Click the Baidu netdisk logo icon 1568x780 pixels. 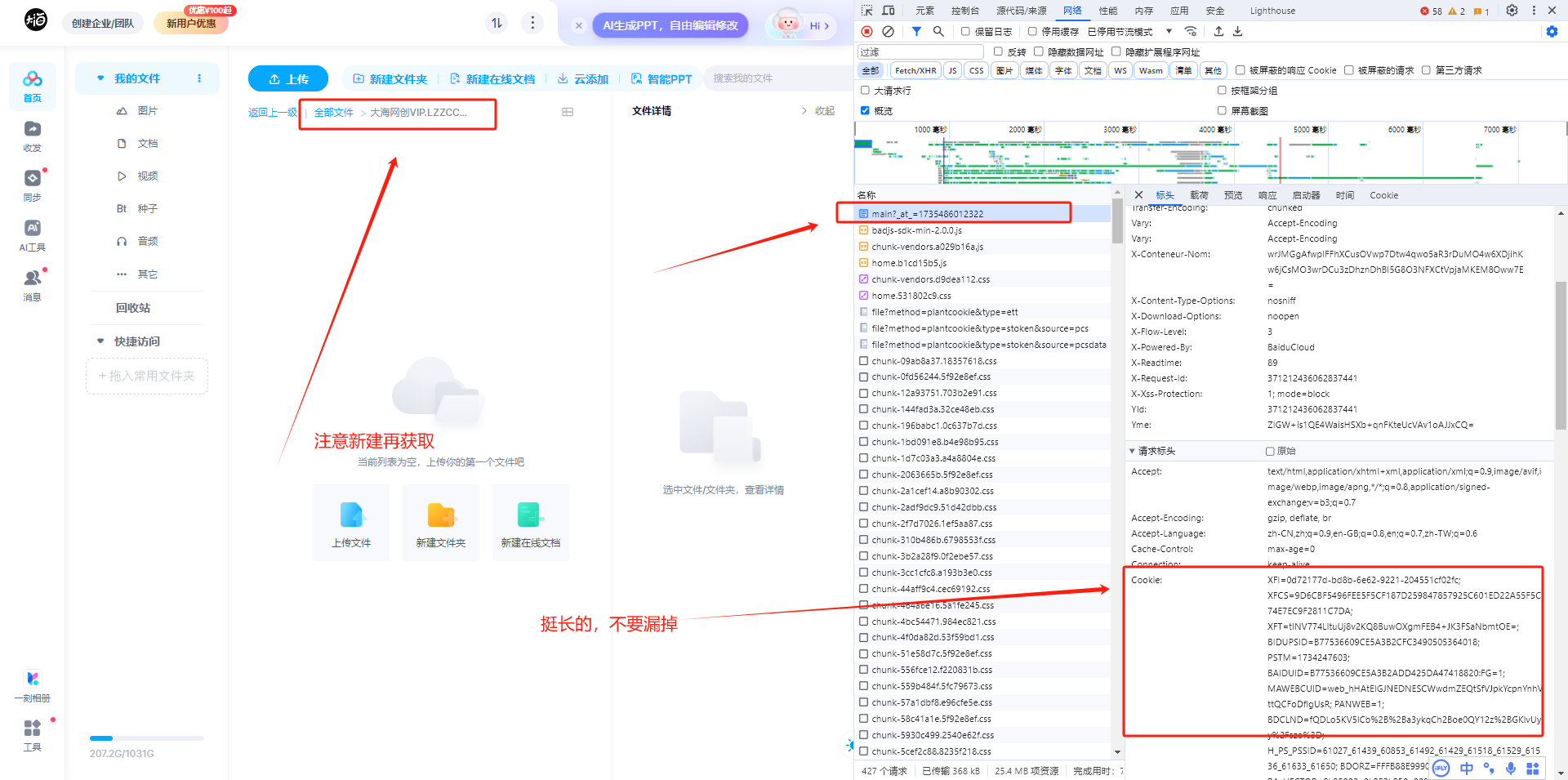[x=36, y=20]
